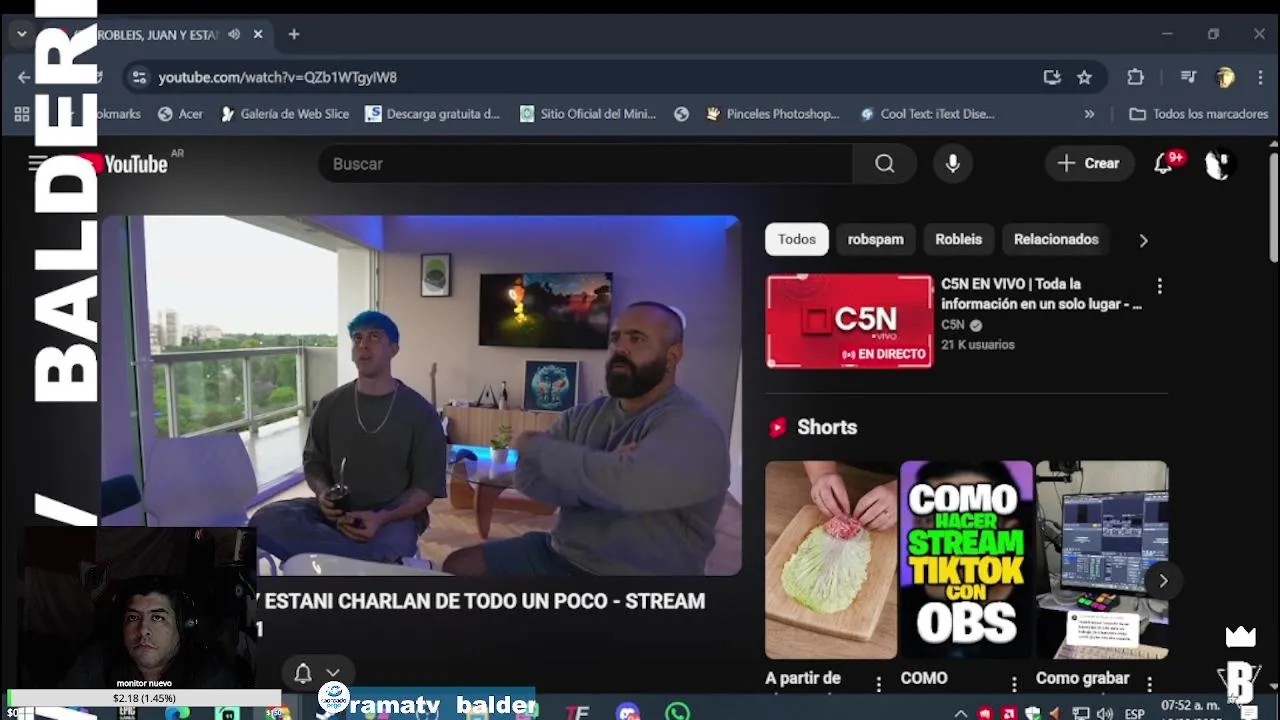
Task: Open the 'Como grabar' desk setup short thumbnail
Action: tap(1102, 560)
